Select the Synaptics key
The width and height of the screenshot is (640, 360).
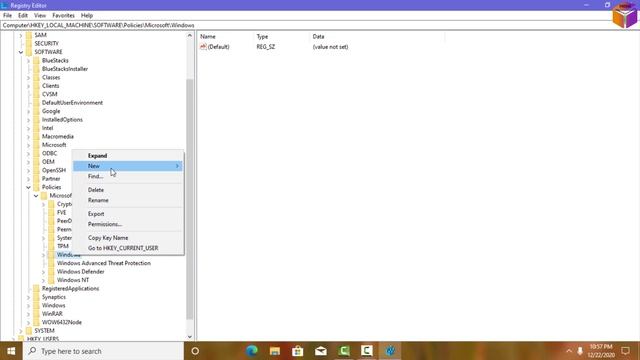coord(53,297)
